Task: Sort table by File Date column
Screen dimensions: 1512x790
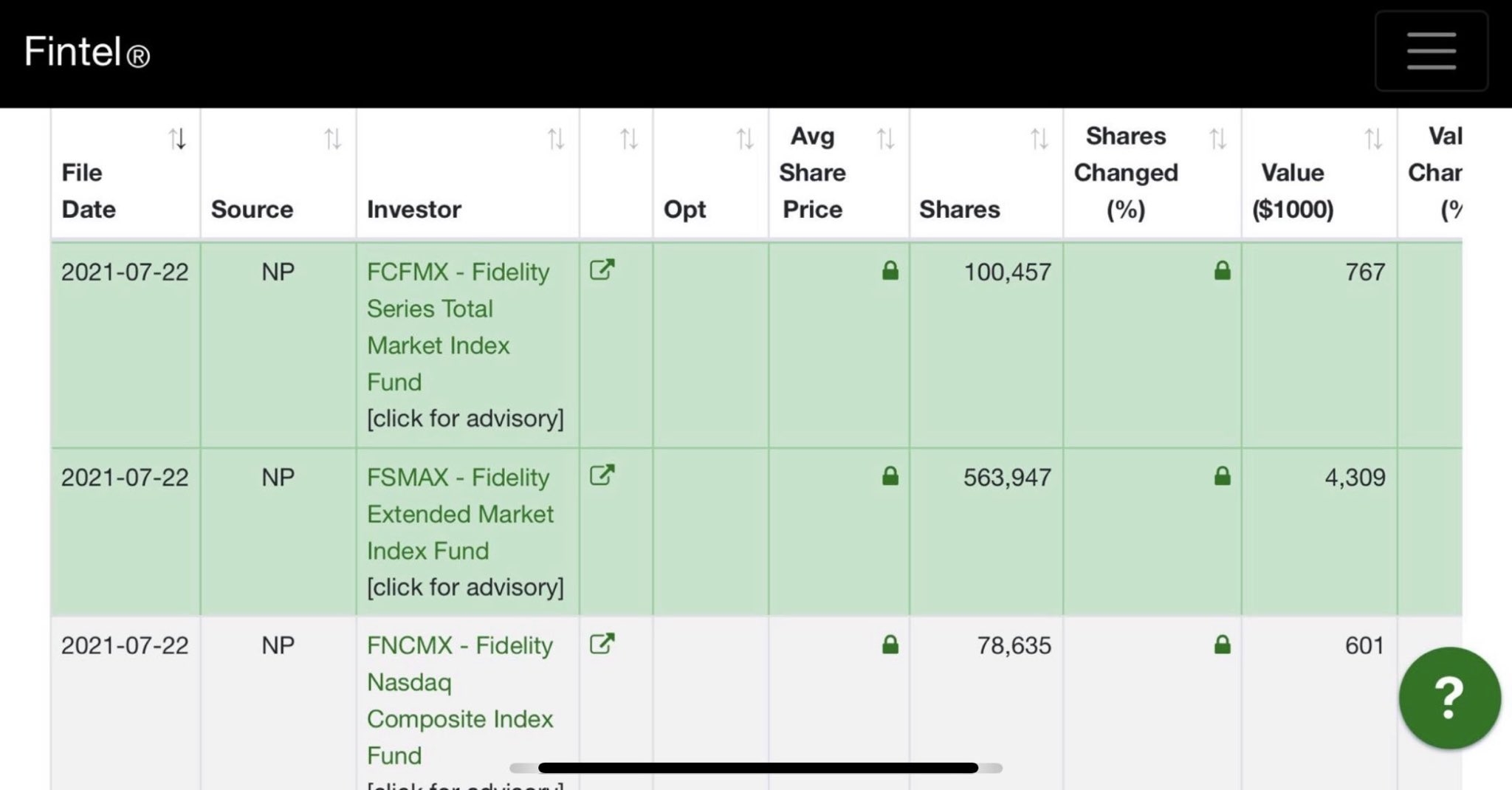Action: coord(177,139)
